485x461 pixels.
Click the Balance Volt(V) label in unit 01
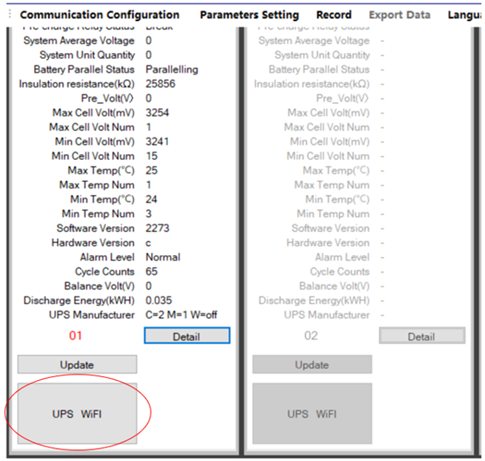(x=99, y=286)
